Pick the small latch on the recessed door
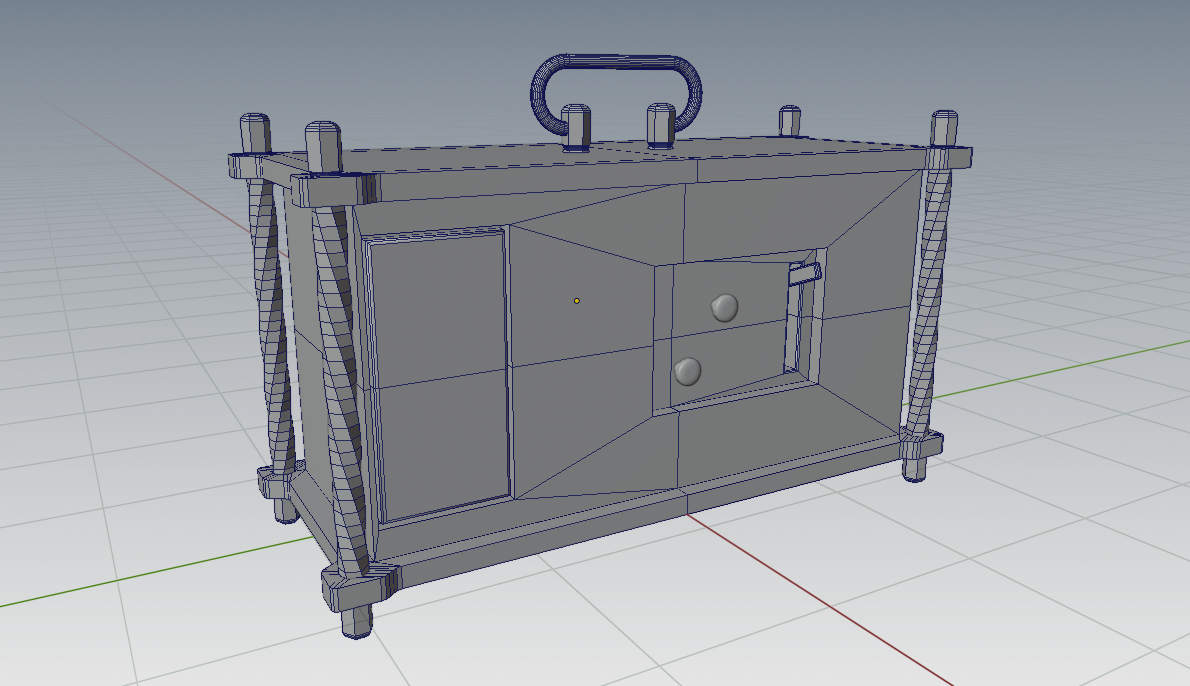 tap(804, 272)
